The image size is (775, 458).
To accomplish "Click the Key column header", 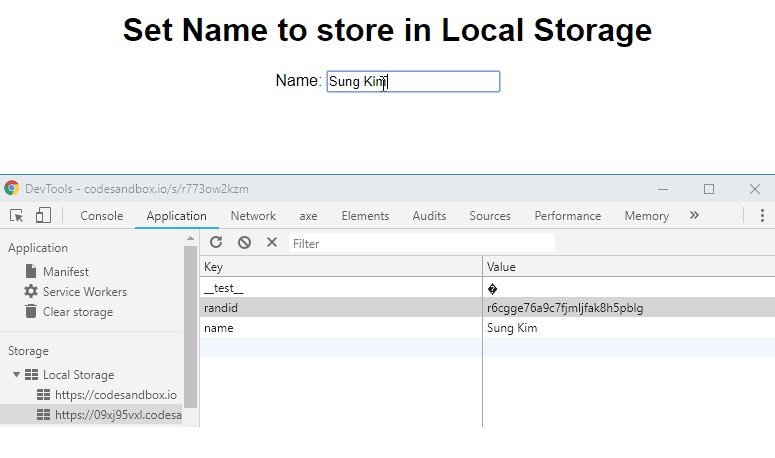I will click(341, 267).
